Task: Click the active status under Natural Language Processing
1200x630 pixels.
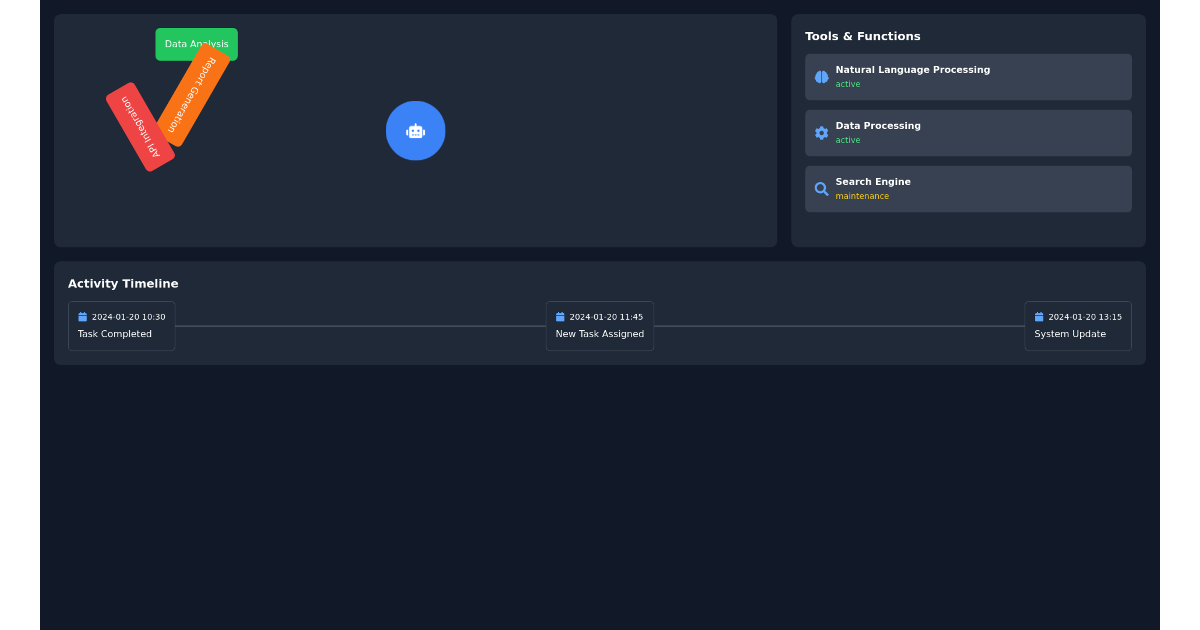Action: 847,84
